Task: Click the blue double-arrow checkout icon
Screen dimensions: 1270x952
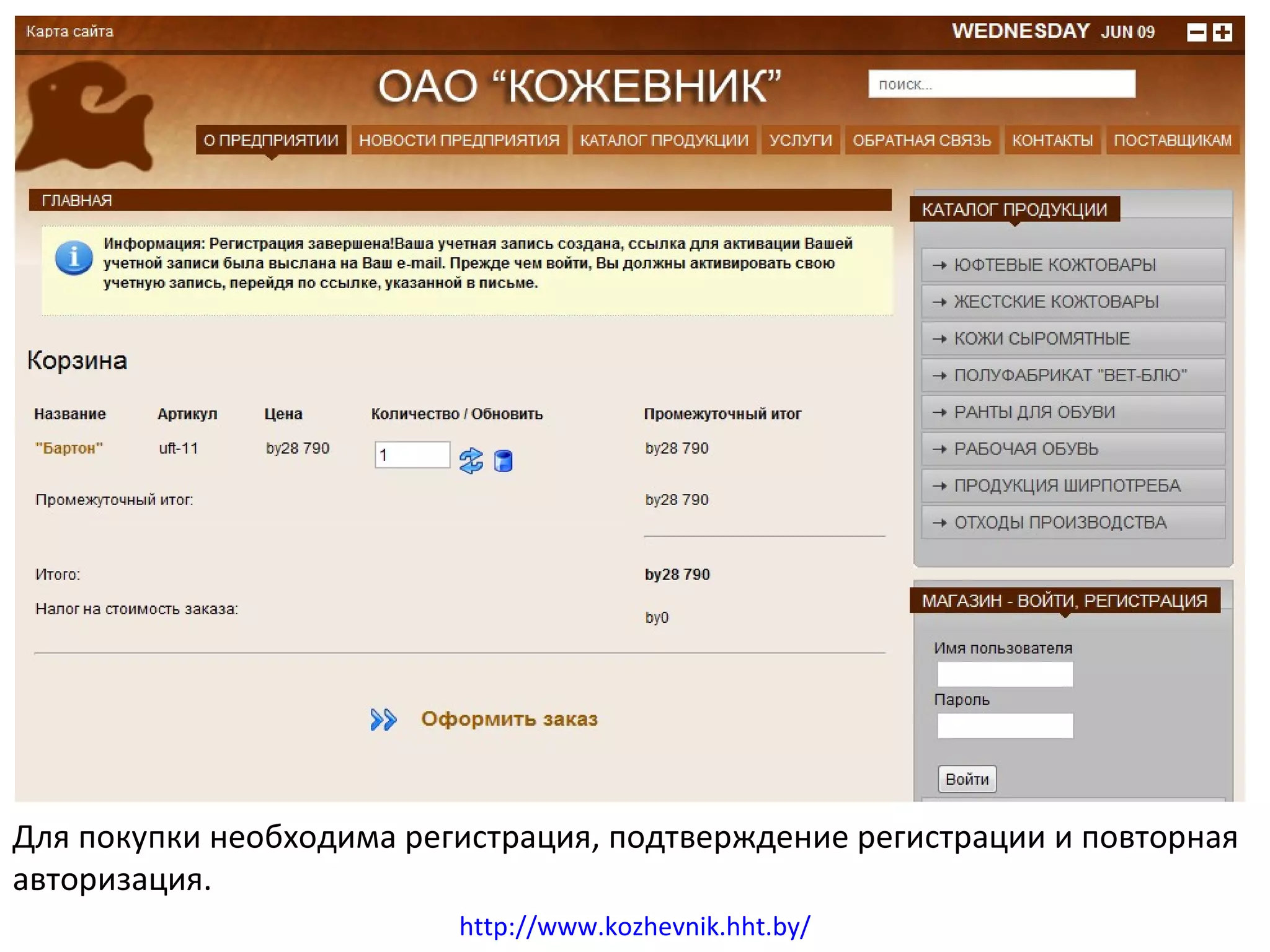Action: pyautogui.click(x=383, y=720)
